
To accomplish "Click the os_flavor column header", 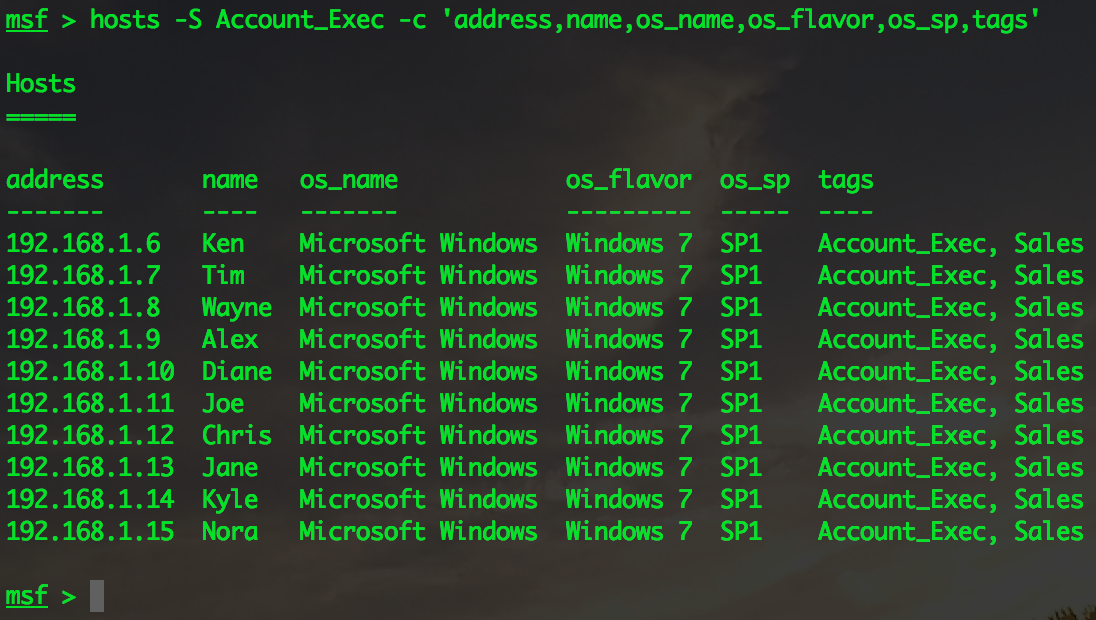I will click(x=628, y=180).
